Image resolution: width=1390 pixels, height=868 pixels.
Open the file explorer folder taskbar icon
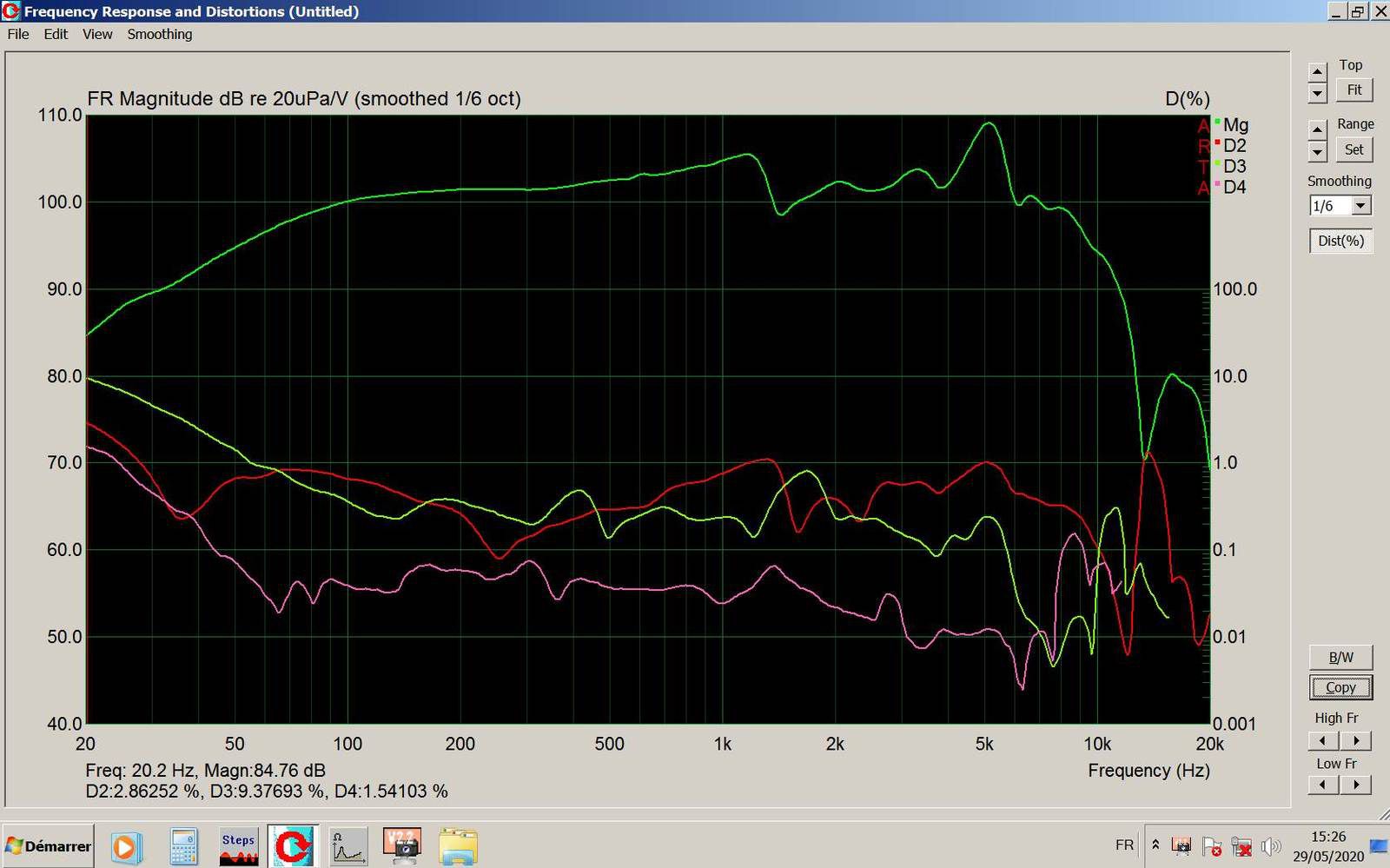click(457, 847)
